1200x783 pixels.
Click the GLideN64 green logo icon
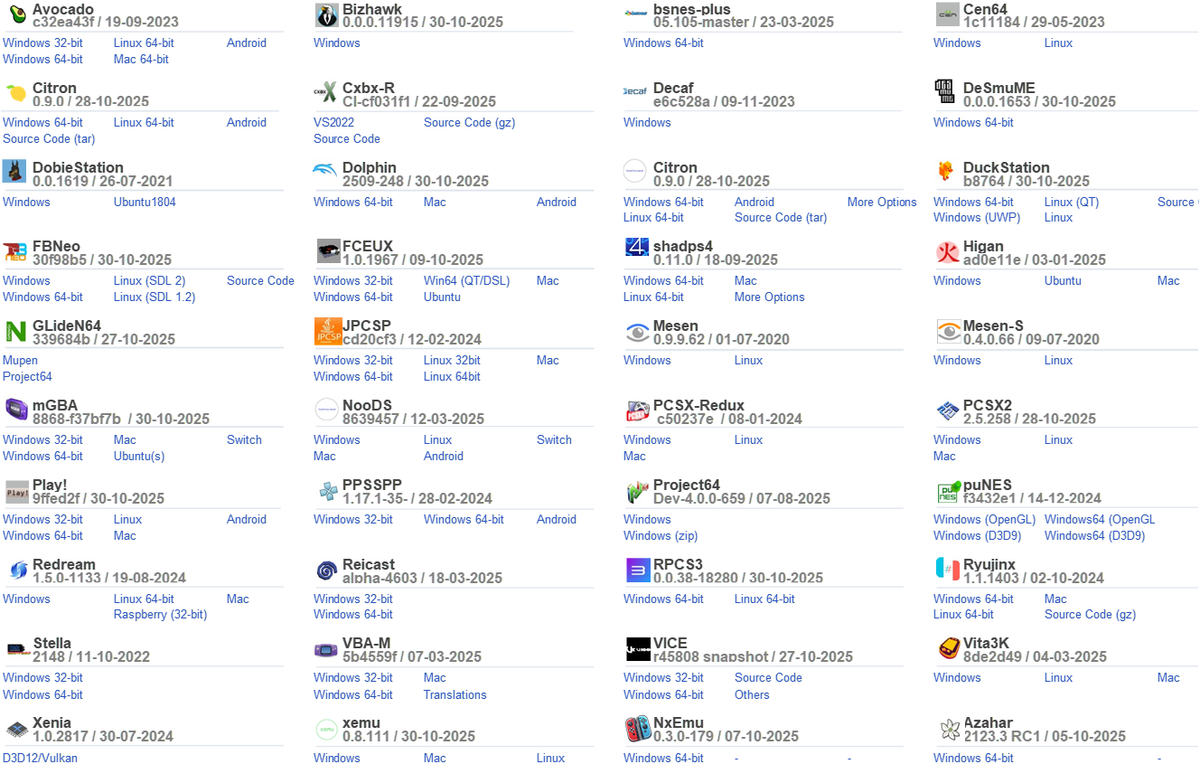pyautogui.click(x=14, y=331)
